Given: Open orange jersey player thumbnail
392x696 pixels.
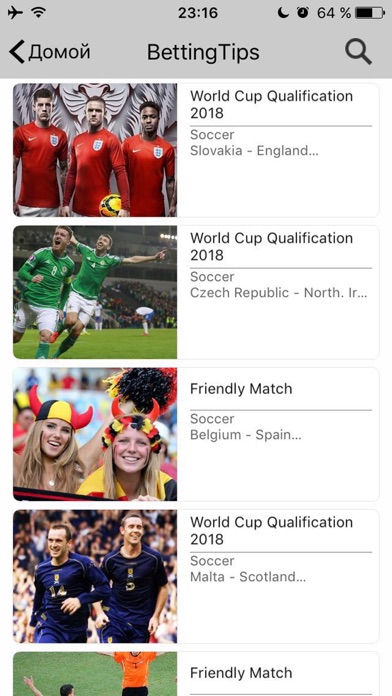Looking at the screenshot, I should (x=95, y=674).
